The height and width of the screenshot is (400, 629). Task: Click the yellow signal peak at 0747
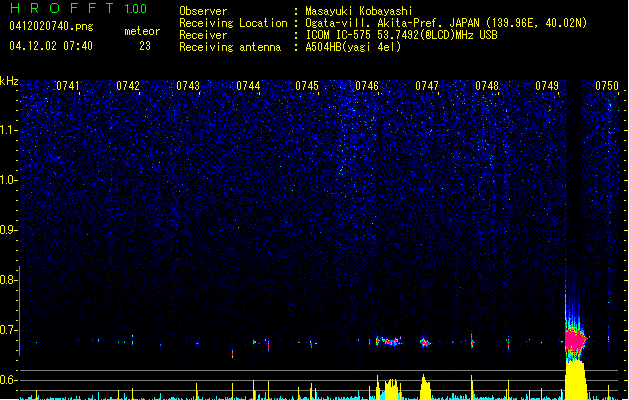coord(425,388)
